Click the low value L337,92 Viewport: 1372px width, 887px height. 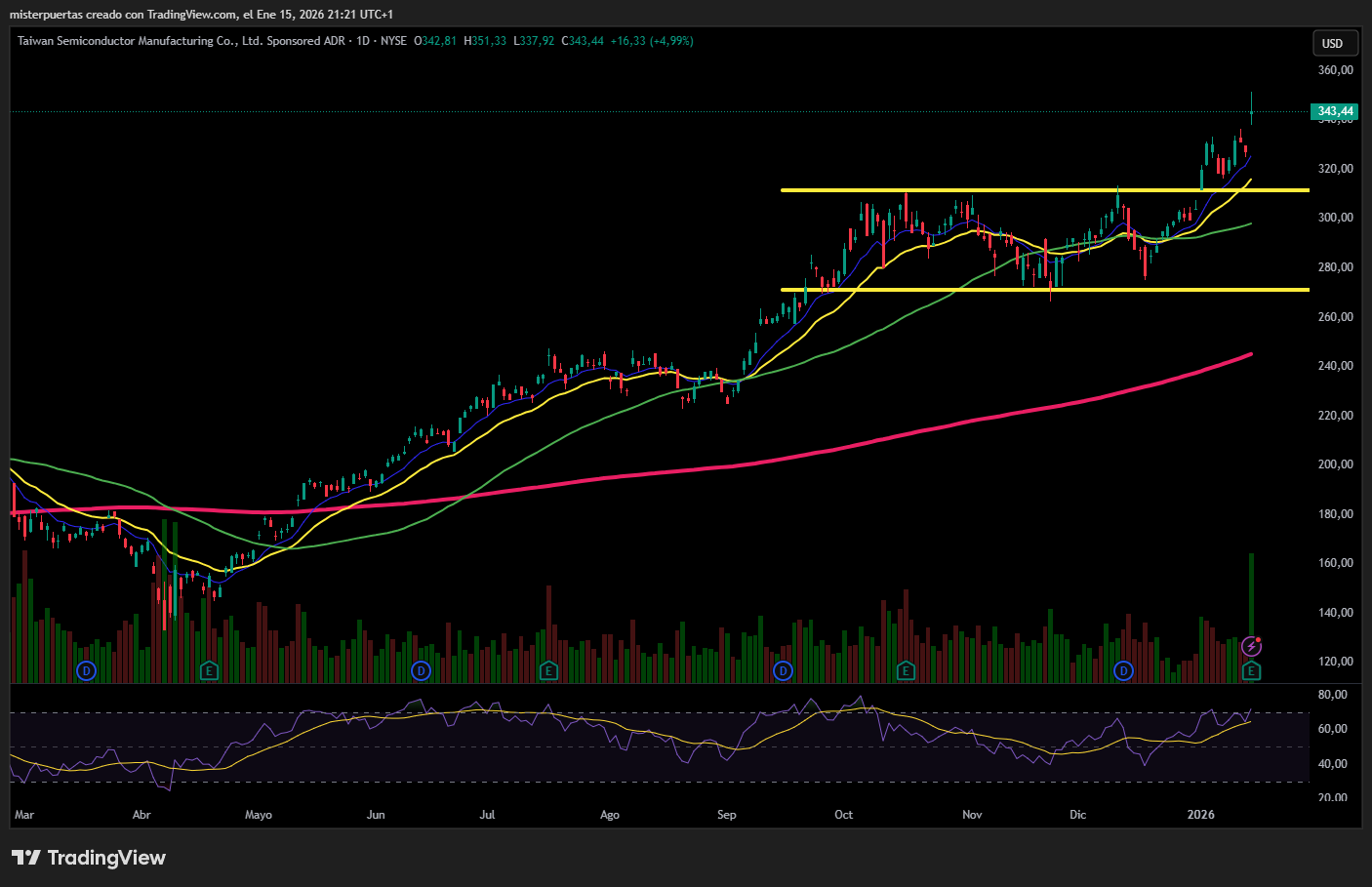534,41
